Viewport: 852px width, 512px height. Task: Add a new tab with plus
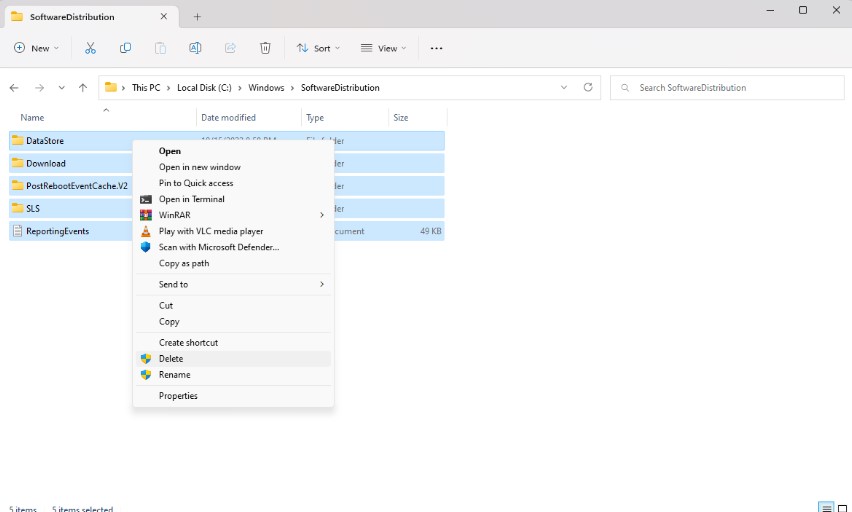[197, 17]
